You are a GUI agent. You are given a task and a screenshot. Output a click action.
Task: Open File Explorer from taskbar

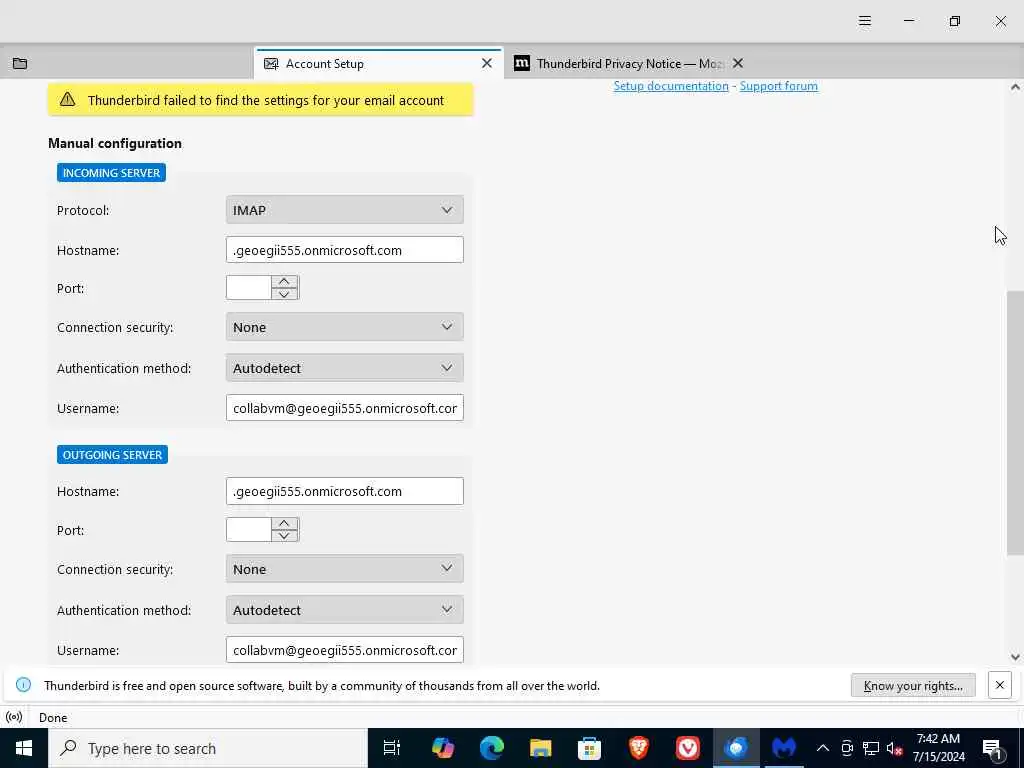tap(541, 748)
